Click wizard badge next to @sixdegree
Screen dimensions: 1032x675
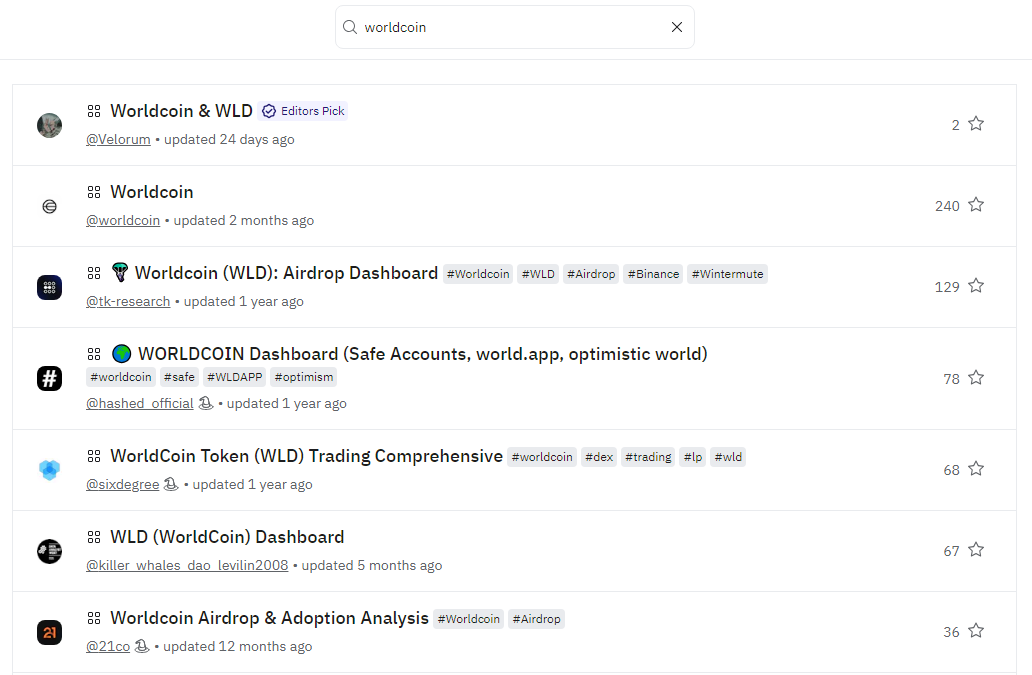[x=171, y=484]
